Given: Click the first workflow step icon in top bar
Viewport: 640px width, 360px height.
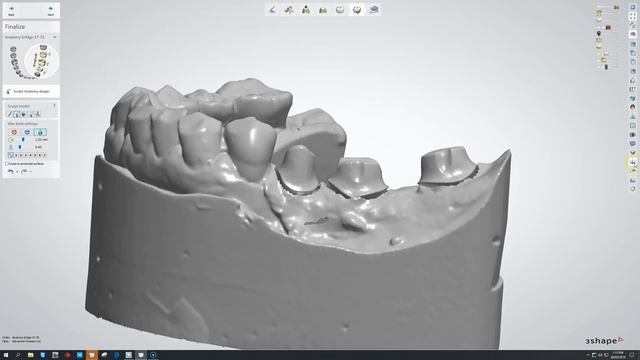Looking at the screenshot, I should (x=272, y=10).
